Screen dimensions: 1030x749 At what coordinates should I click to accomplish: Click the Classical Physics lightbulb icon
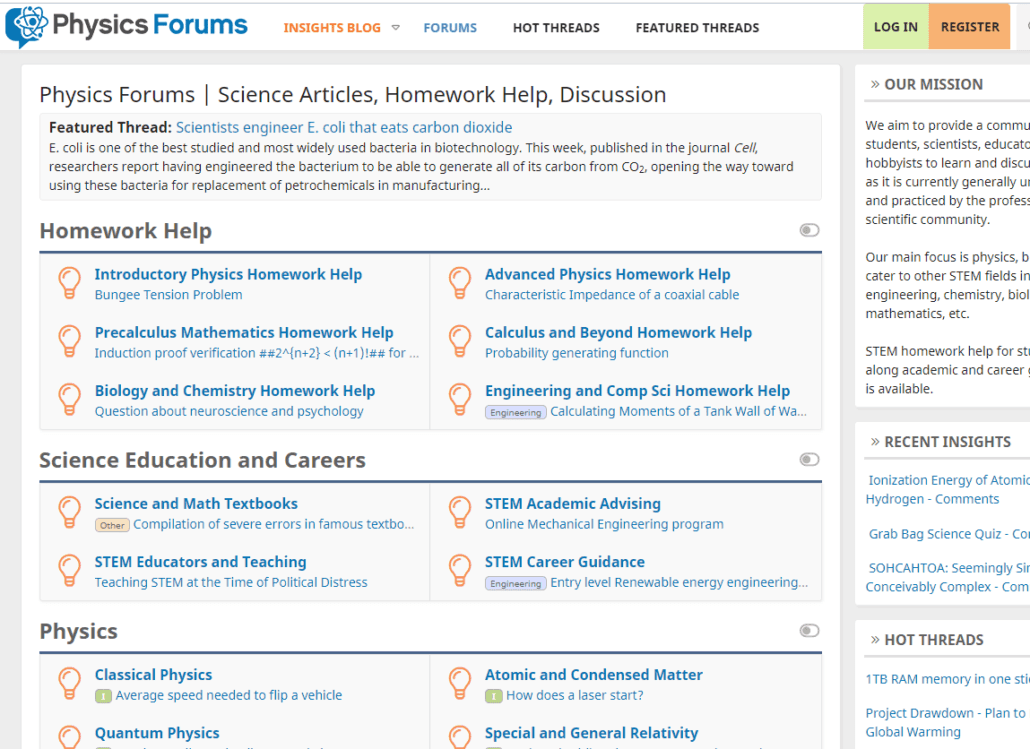click(x=69, y=682)
